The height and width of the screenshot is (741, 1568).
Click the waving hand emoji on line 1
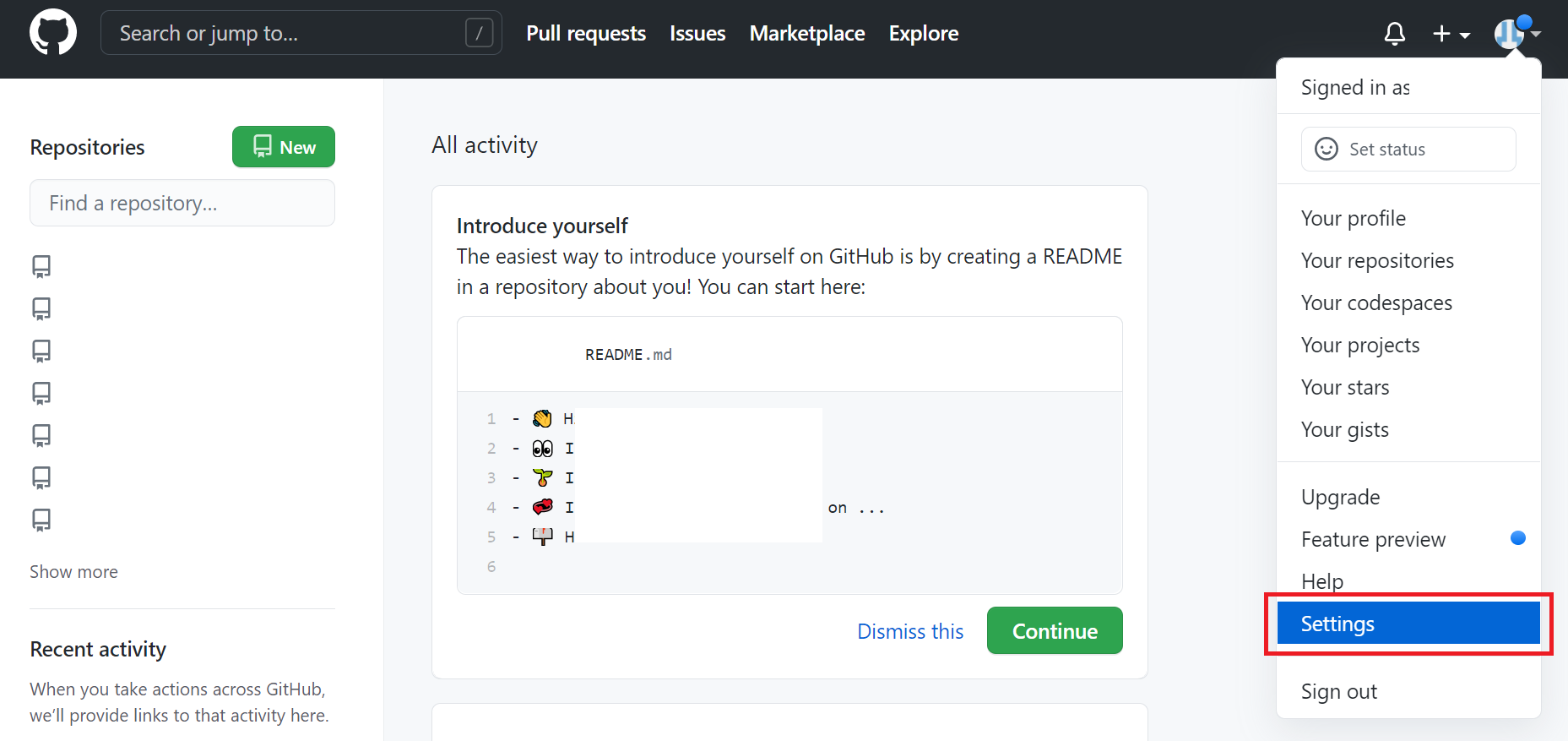(542, 418)
